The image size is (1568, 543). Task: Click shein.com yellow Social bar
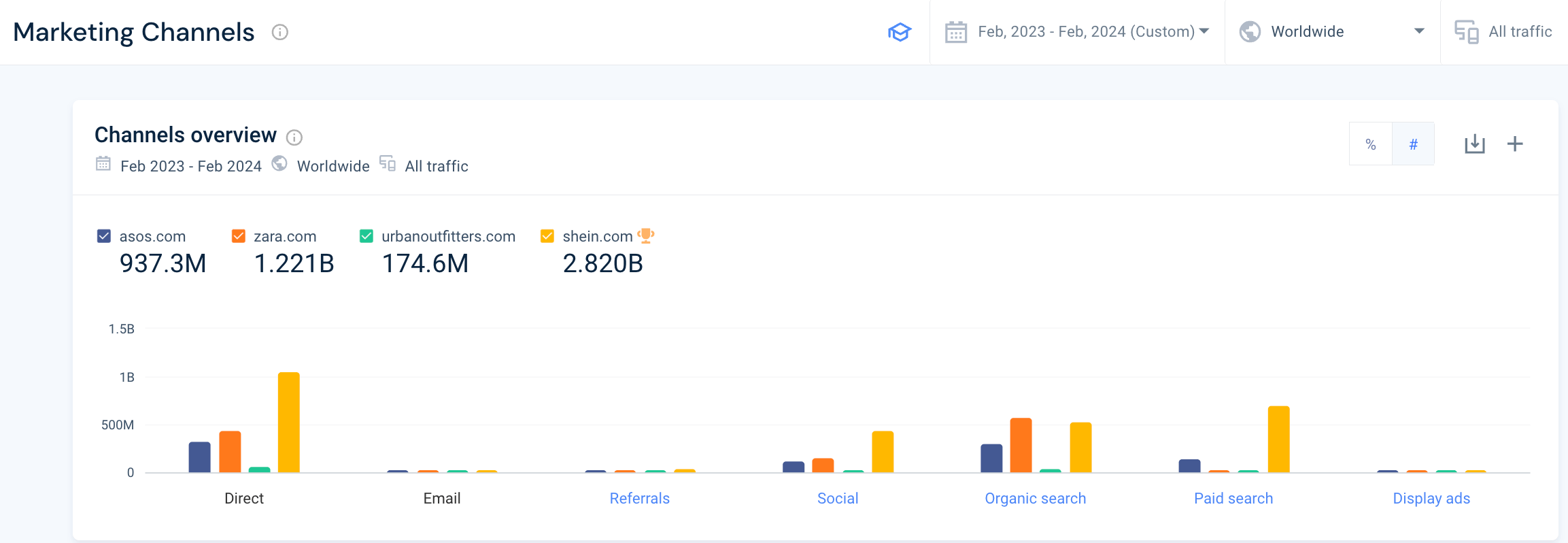883,452
